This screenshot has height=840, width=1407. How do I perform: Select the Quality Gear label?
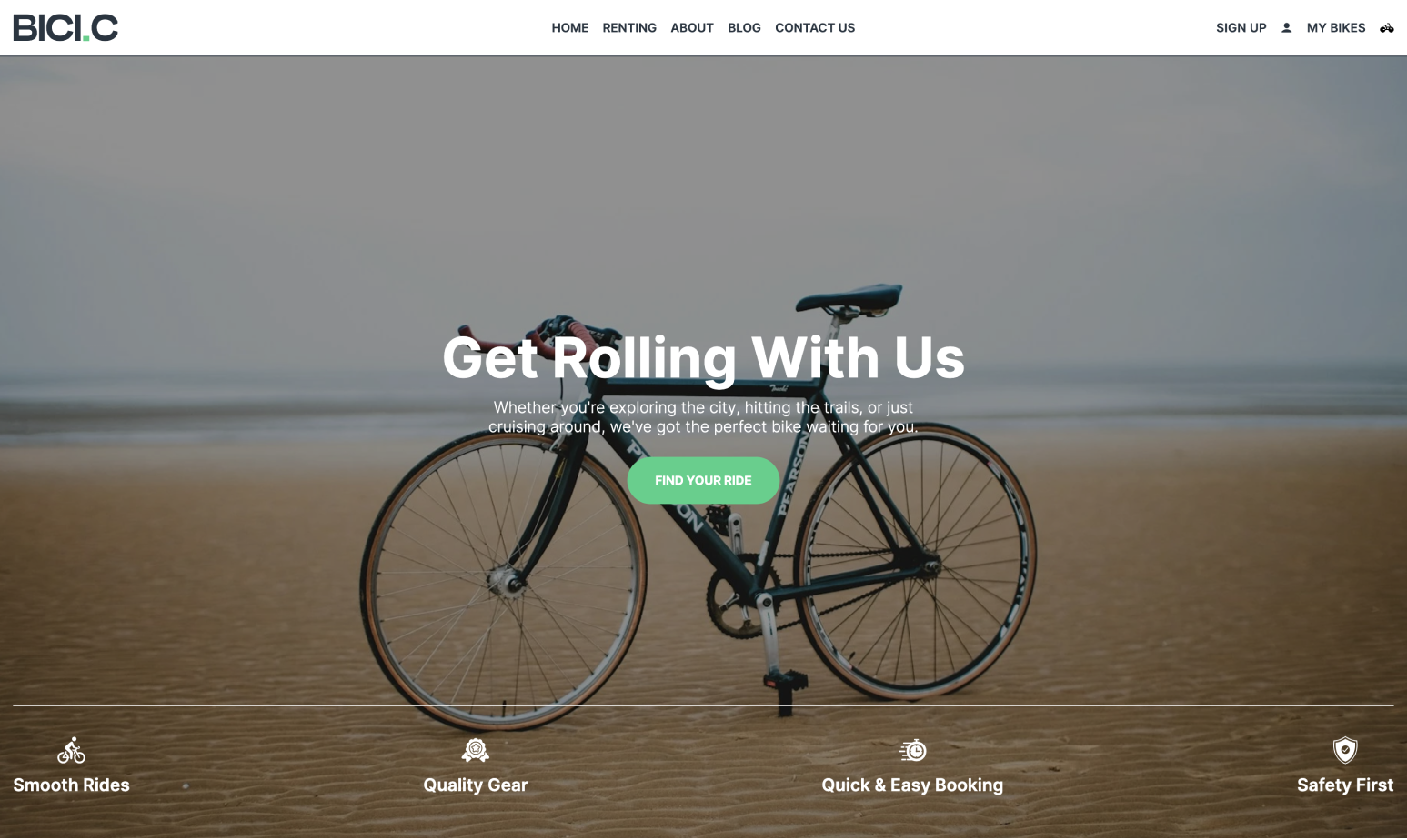click(475, 785)
